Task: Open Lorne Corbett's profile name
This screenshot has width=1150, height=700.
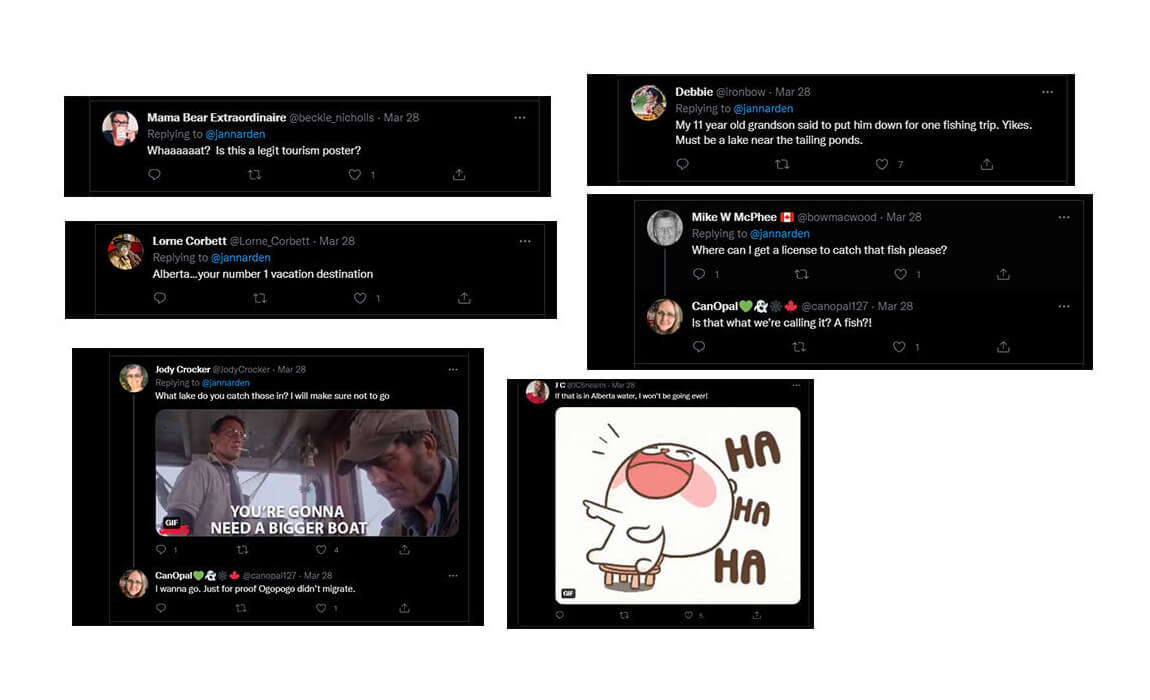Action: [x=189, y=241]
